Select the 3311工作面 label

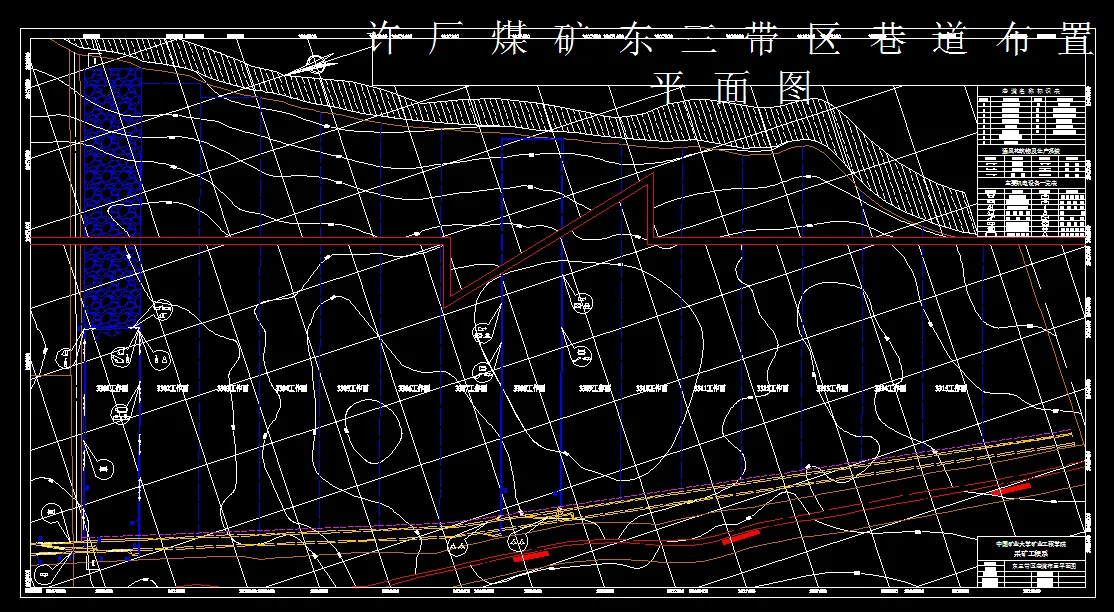tap(711, 389)
